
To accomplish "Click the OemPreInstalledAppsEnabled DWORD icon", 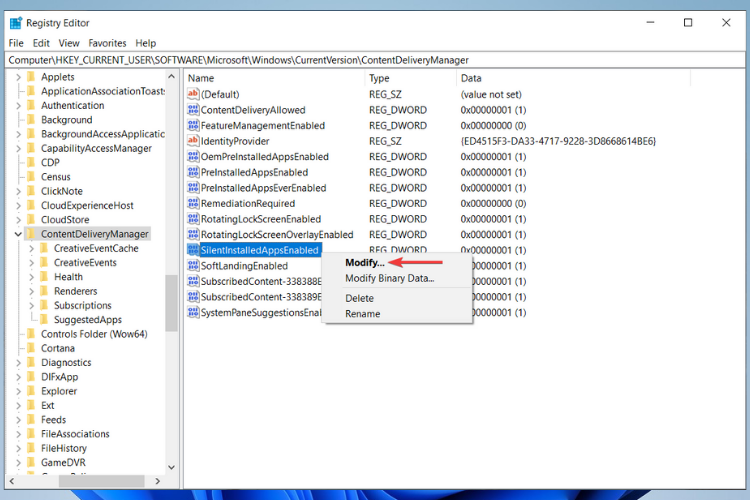I will tap(193, 156).
